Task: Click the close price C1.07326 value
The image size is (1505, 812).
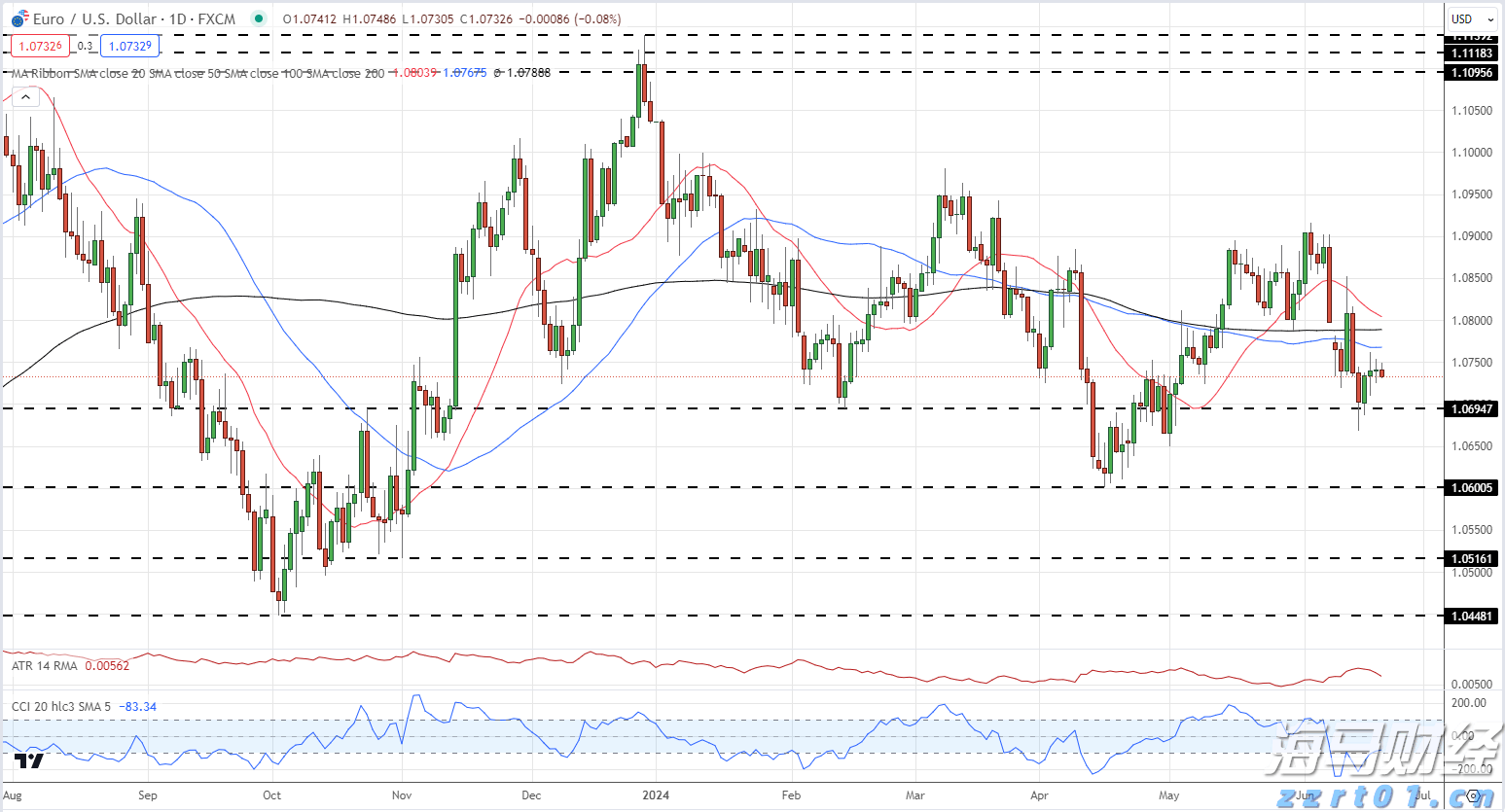Action: tap(487, 18)
